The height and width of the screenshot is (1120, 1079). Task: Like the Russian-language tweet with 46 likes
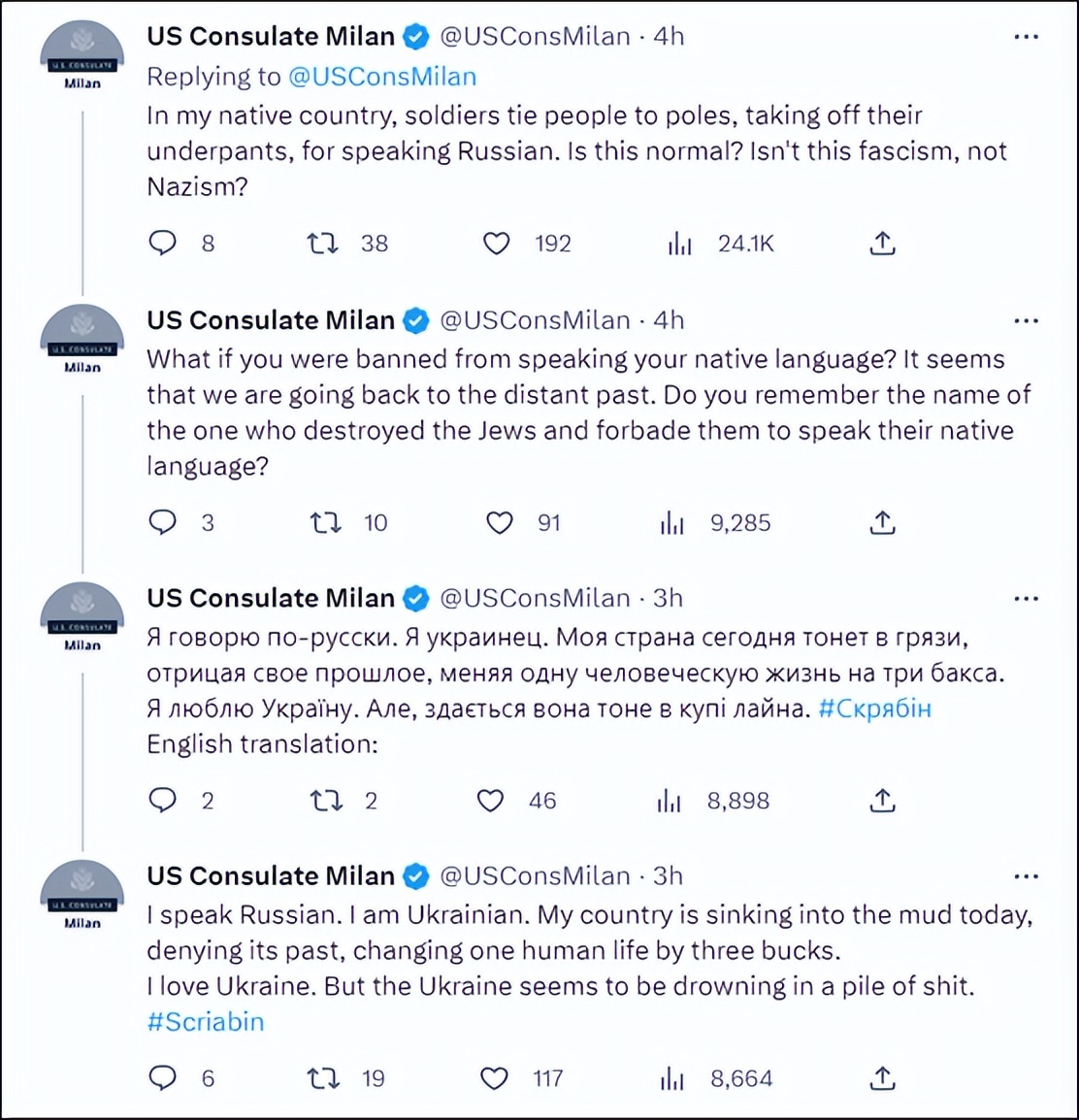coord(491,801)
